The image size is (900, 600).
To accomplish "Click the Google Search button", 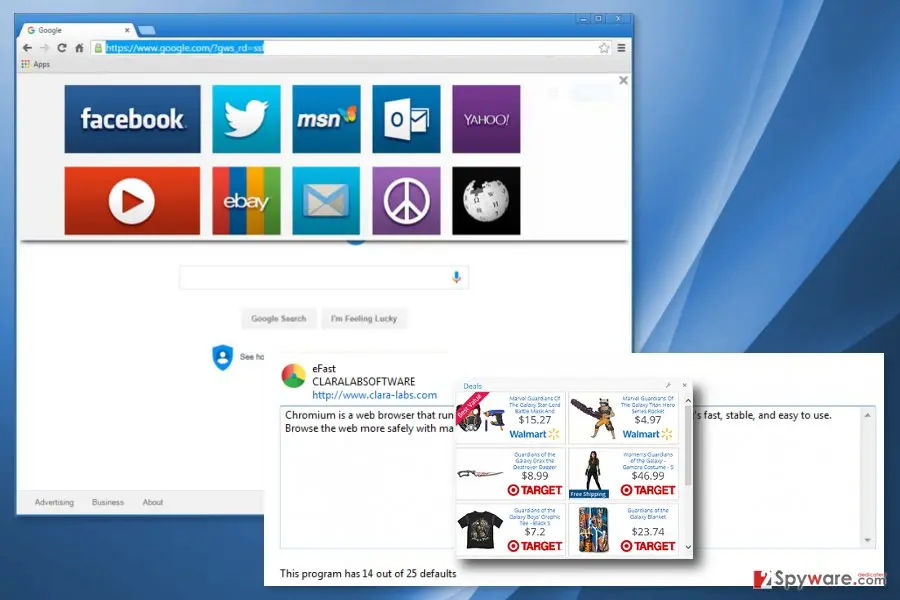I will click(278, 319).
